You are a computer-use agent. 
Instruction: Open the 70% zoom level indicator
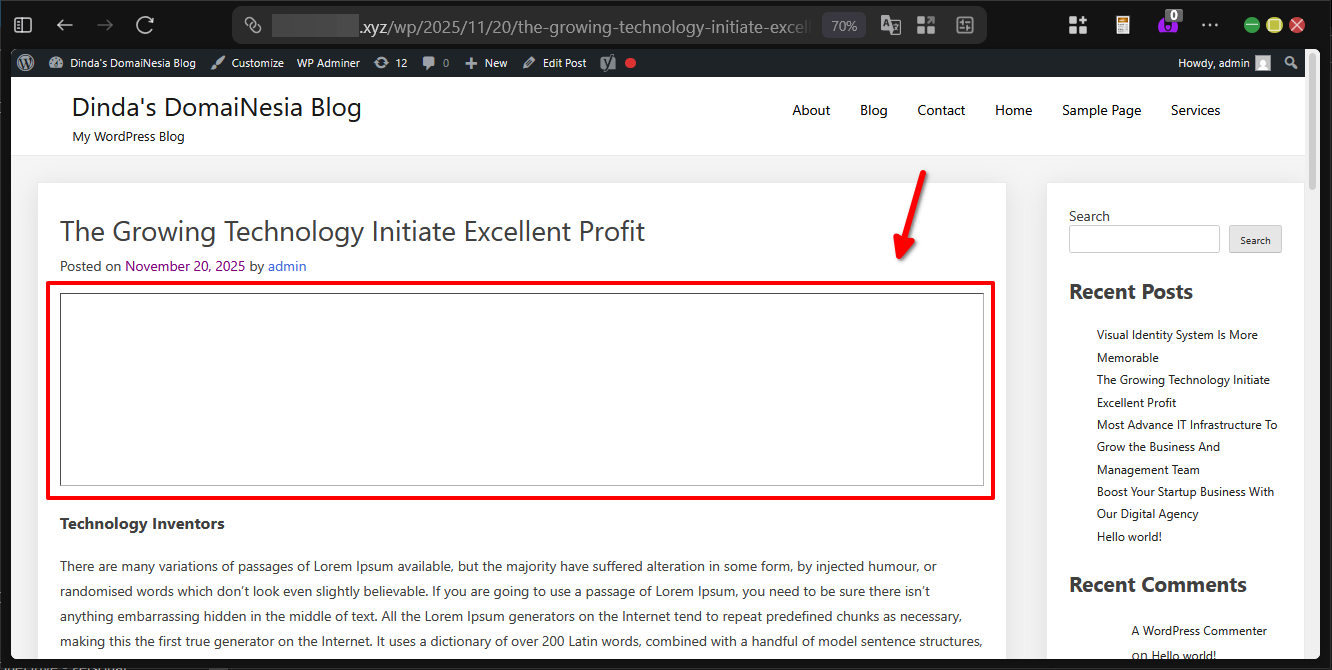(x=843, y=26)
